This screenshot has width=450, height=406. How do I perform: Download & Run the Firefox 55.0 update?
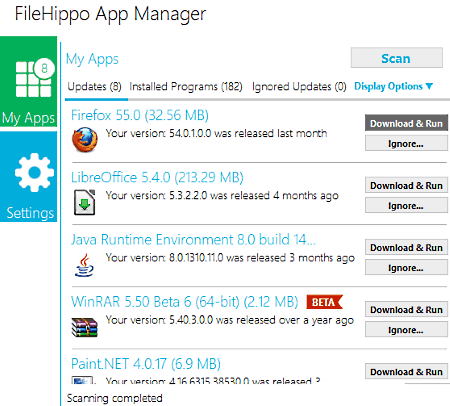click(406, 123)
